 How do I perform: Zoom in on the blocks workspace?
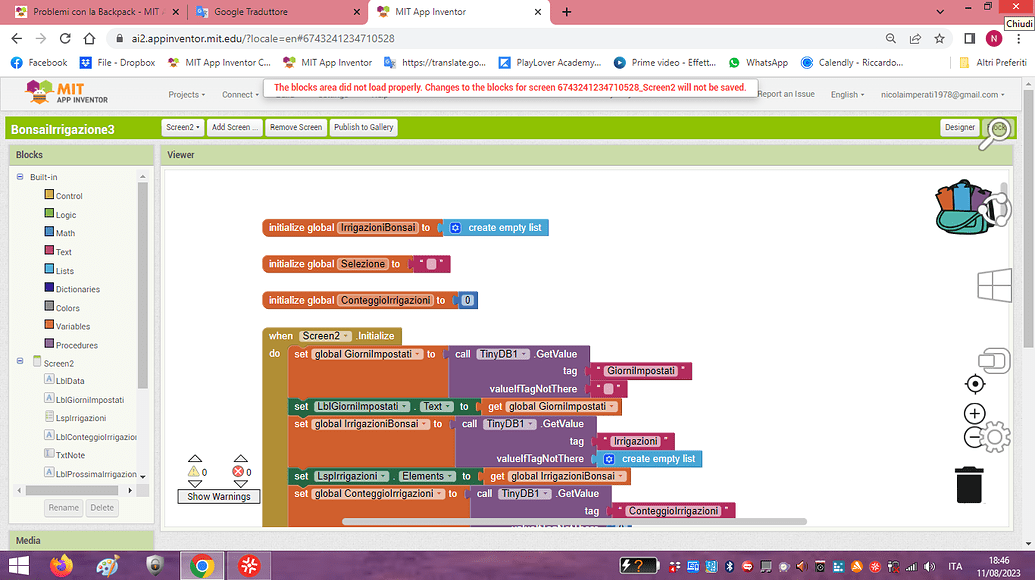(974, 411)
